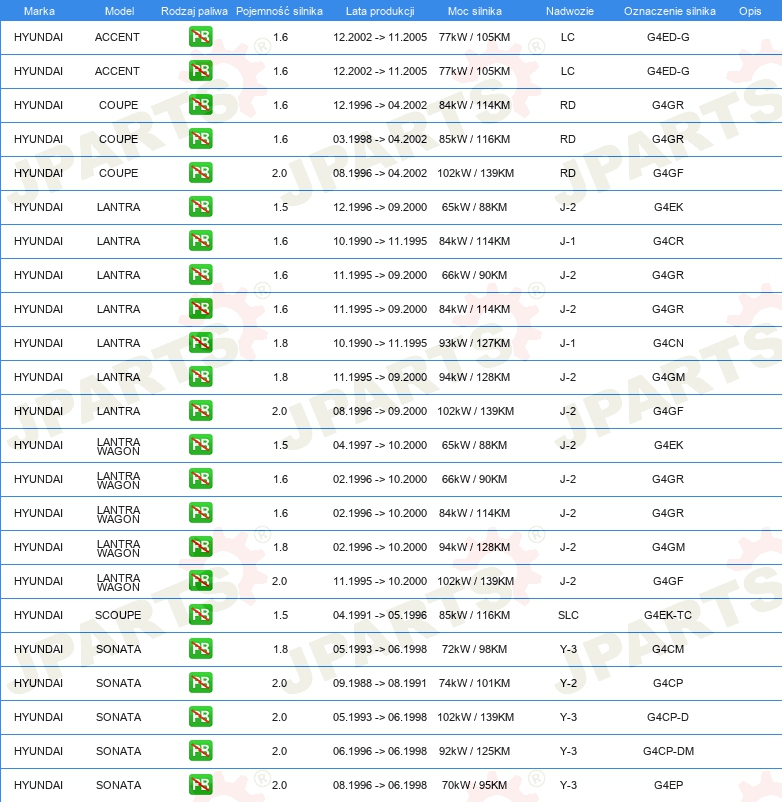Select fuel icon for LANTRA WAGON 1.8 G4GM
Image resolution: width=782 pixels, height=802 pixels.
(200, 547)
